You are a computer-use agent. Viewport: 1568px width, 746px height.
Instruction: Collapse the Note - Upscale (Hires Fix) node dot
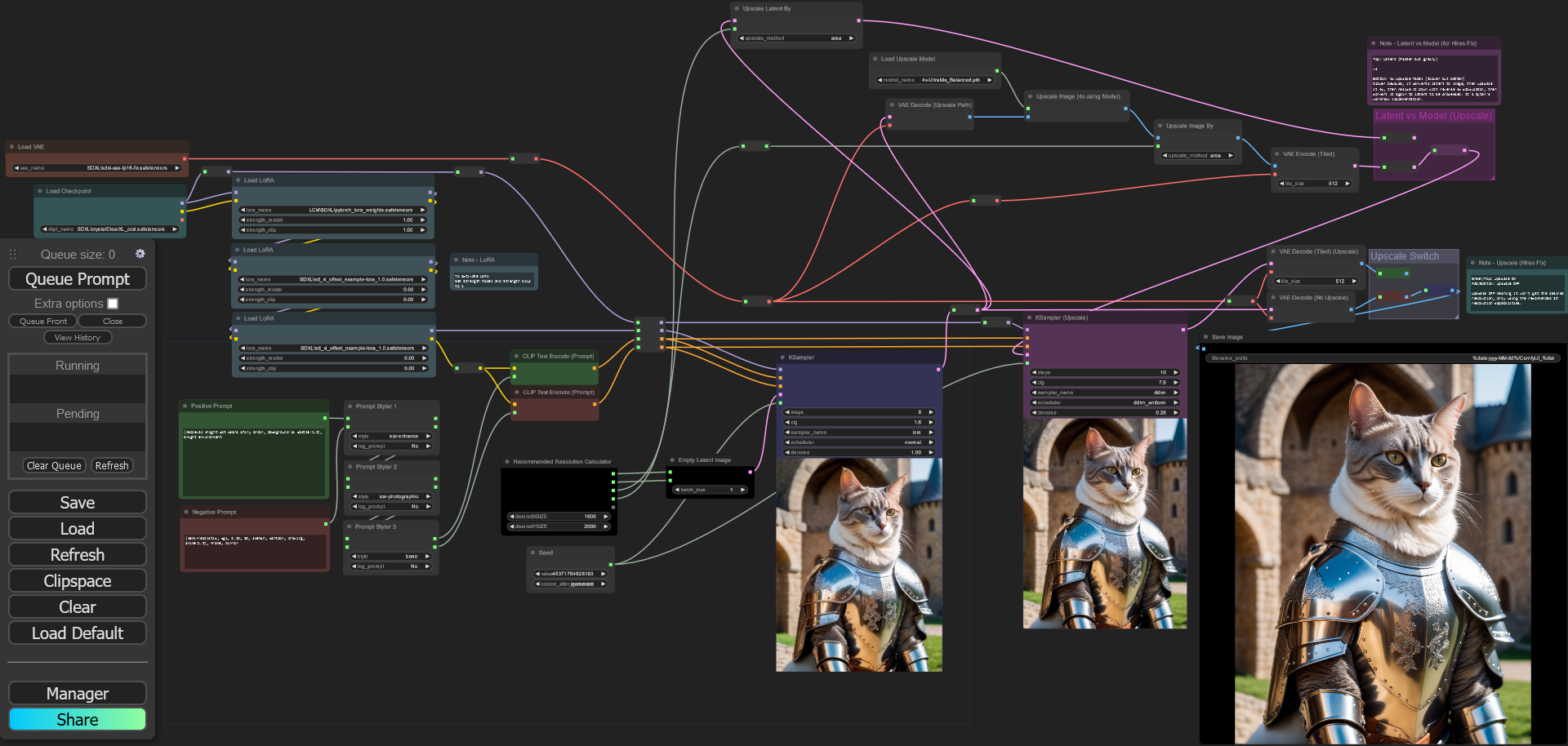click(1473, 263)
